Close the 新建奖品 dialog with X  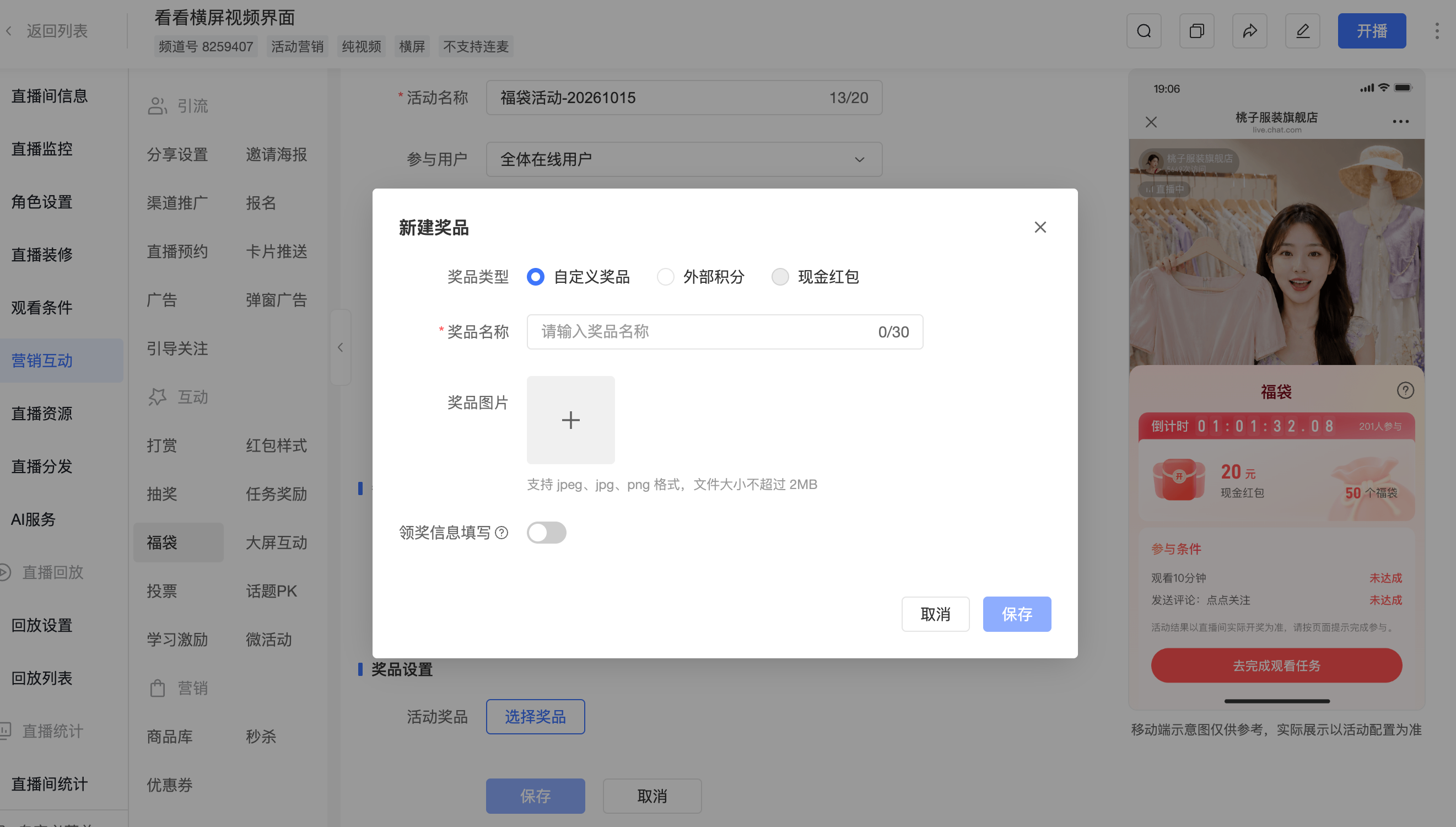pyautogui.click(x=1040, y=227)
